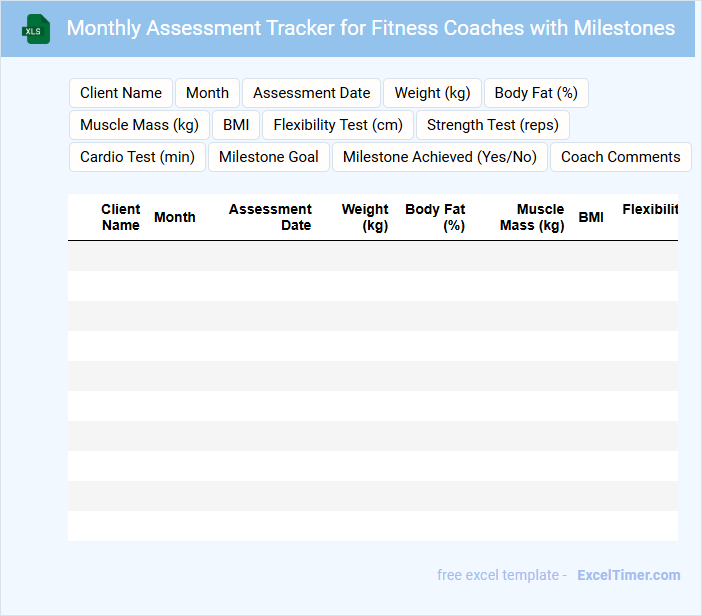Select the Body Fat (%) tag
702x616 pixels.
(x=536, y=93)
